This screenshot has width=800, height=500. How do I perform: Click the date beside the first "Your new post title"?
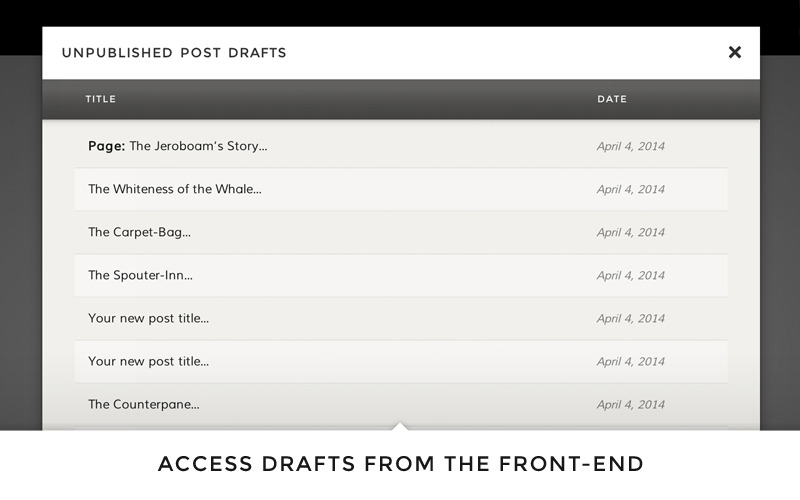(x=630, y=318)
